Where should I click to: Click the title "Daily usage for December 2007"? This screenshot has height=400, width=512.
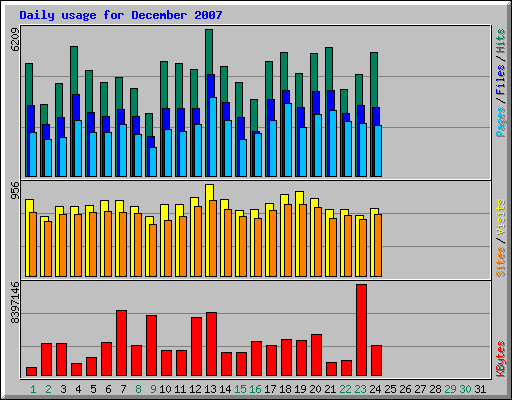click(x=121, y=15)
